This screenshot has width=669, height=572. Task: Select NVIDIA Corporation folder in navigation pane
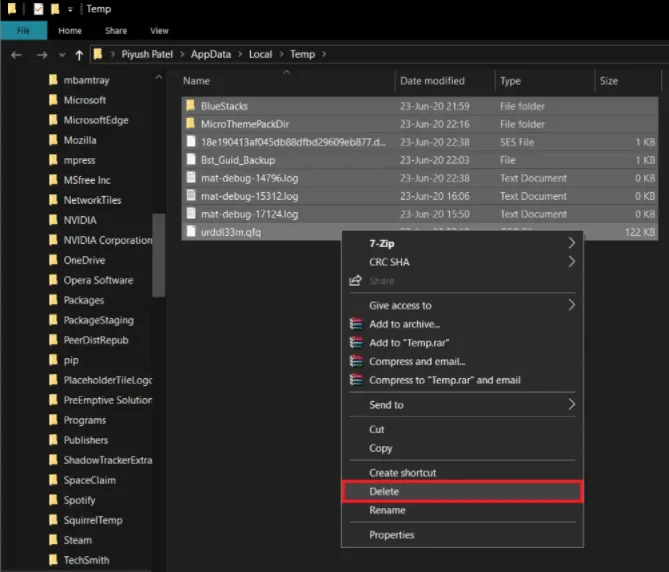click(x=100, y=240)
